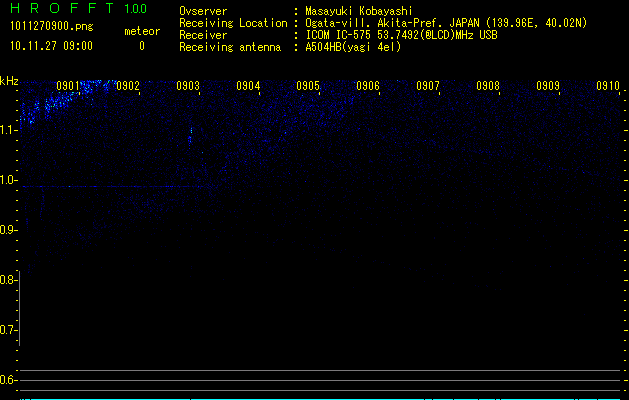Click the Ovserver label
The height and width of the screenshot is (400, 629).
(x=203, y=11)
